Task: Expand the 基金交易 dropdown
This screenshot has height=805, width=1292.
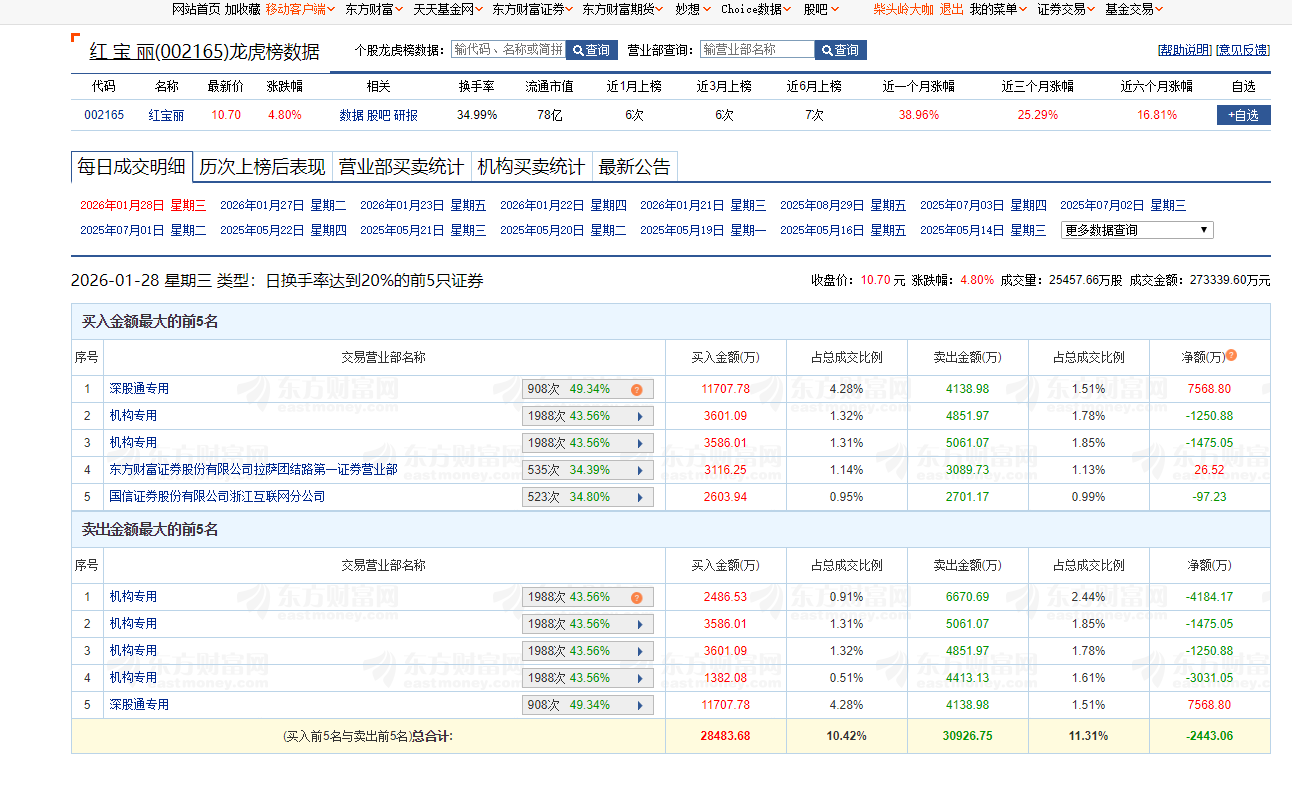Action: pos(1134,9)
